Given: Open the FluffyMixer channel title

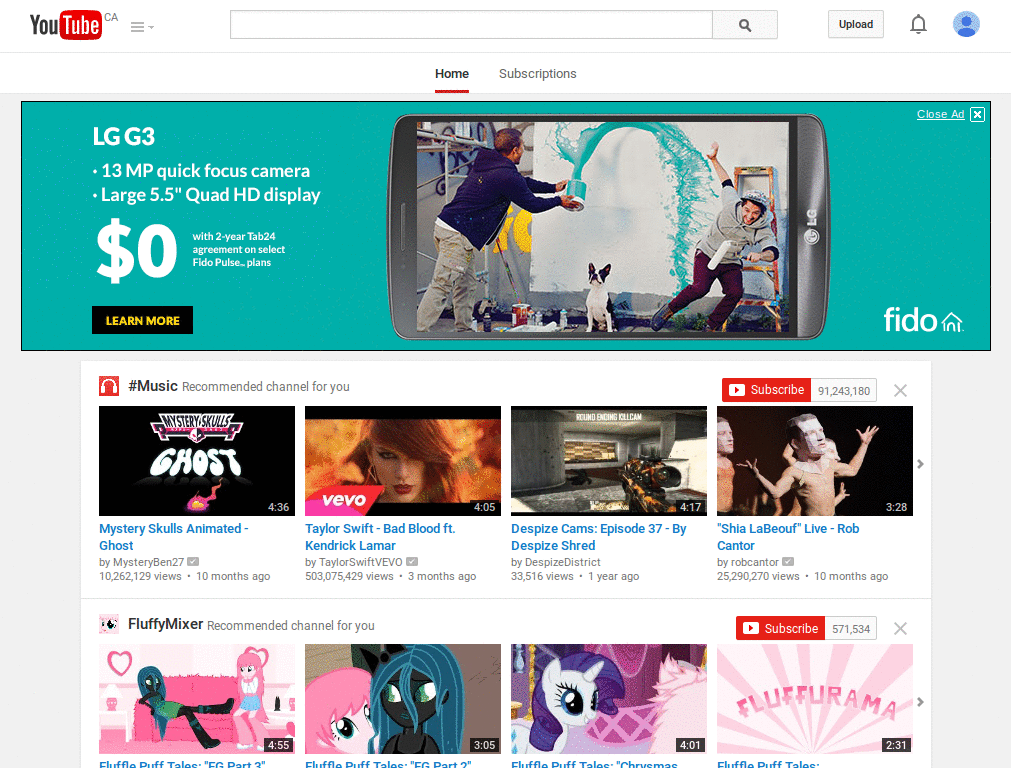Looking at the screenshot, I should click(166, 624).
